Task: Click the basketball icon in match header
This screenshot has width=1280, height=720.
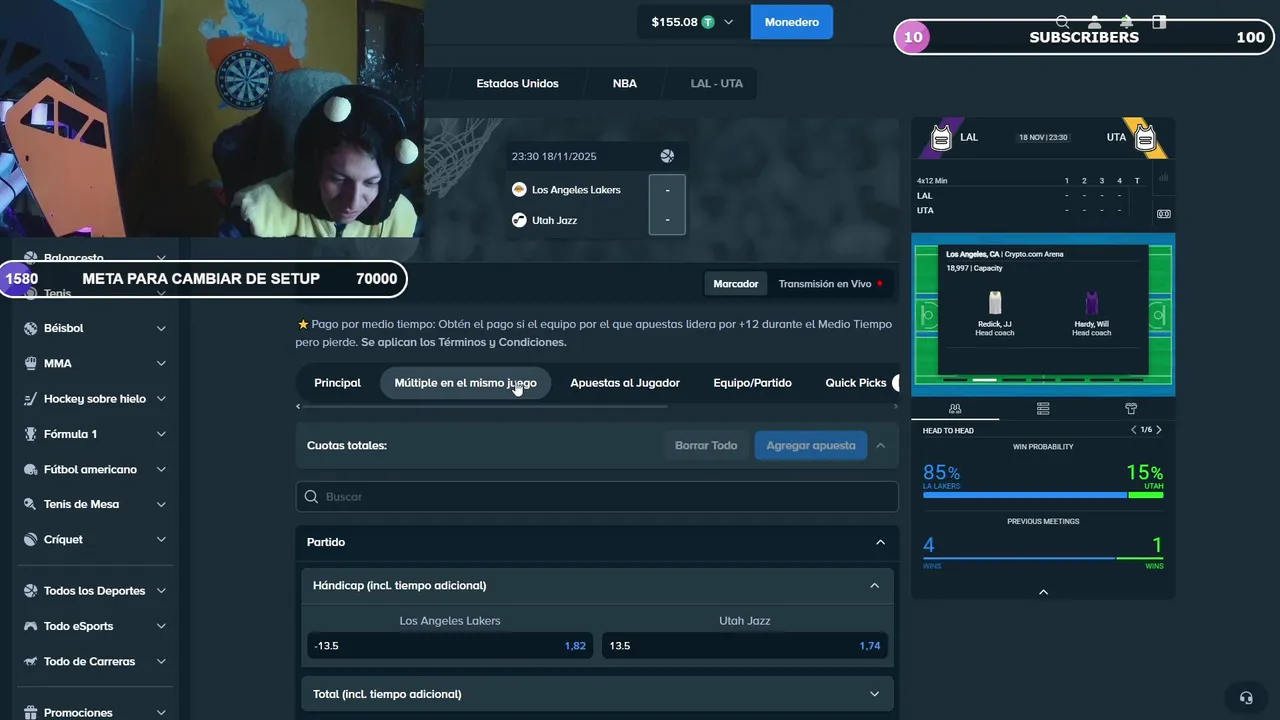Action: point(667,156)
